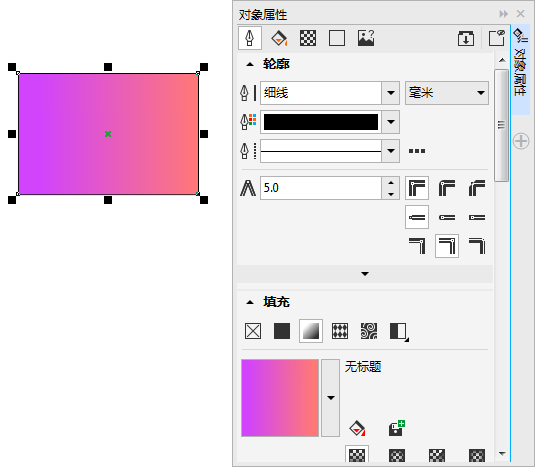Open the 毫米 units dropdown
Viewport: 535px width, 467px height.
point(447,93)
